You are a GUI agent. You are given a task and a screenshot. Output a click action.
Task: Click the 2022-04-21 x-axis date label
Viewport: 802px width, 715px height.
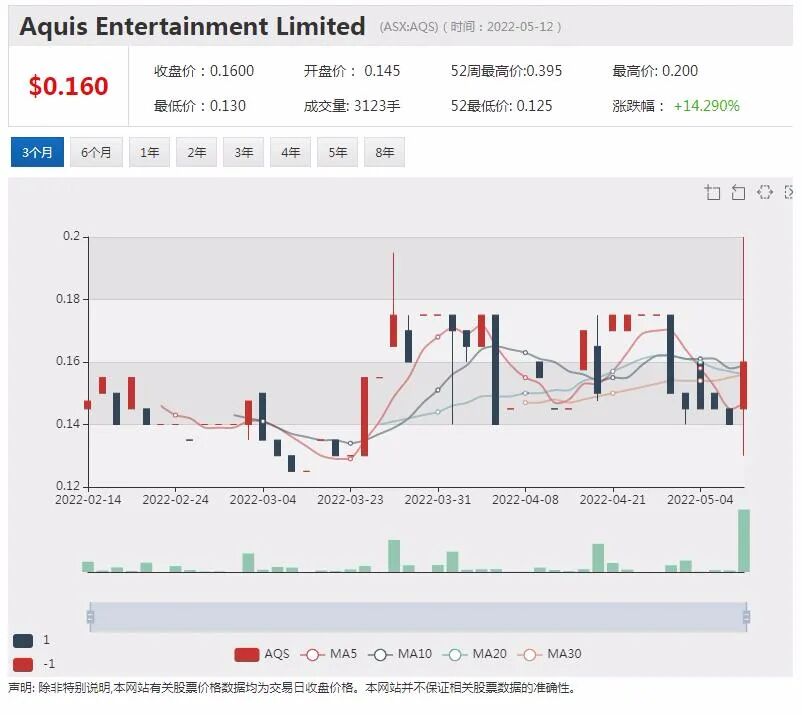click(x=613, y=500)
